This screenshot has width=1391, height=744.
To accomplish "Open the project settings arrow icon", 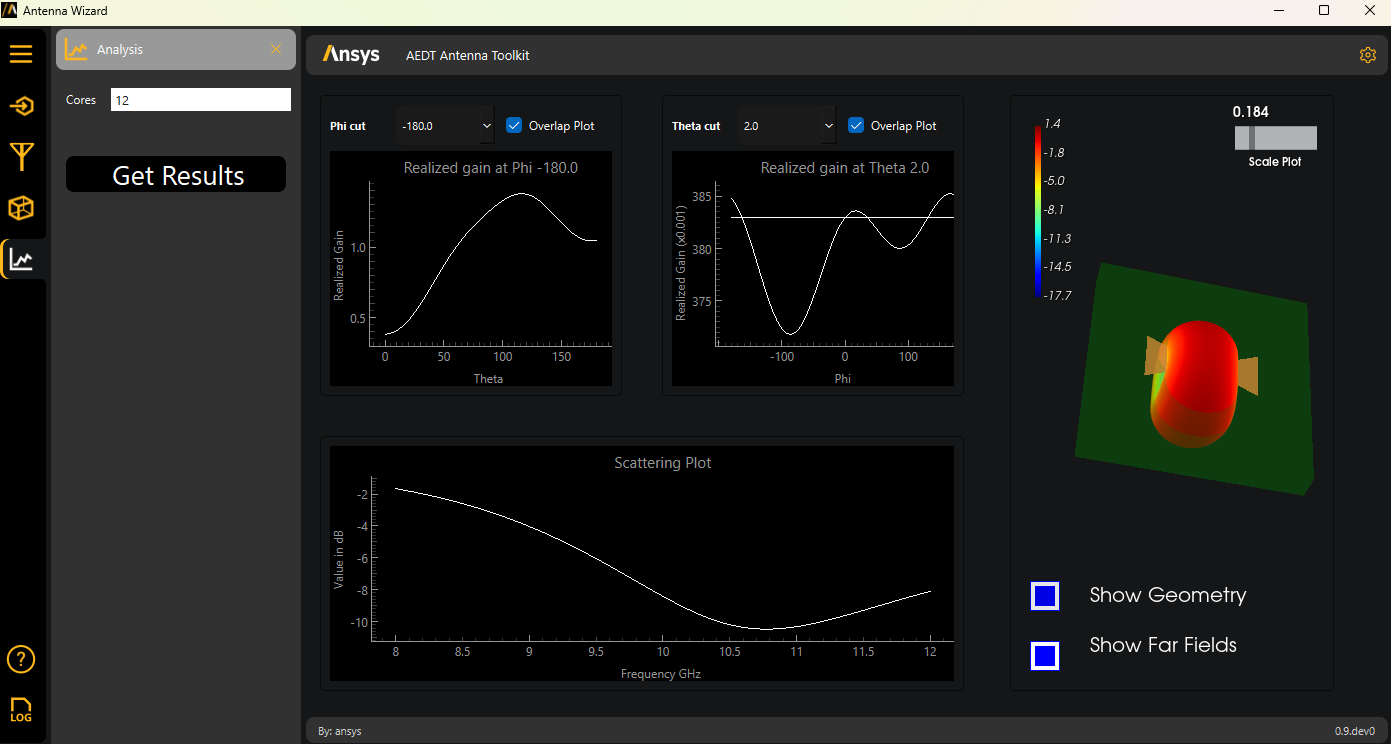I will (21, 106).
